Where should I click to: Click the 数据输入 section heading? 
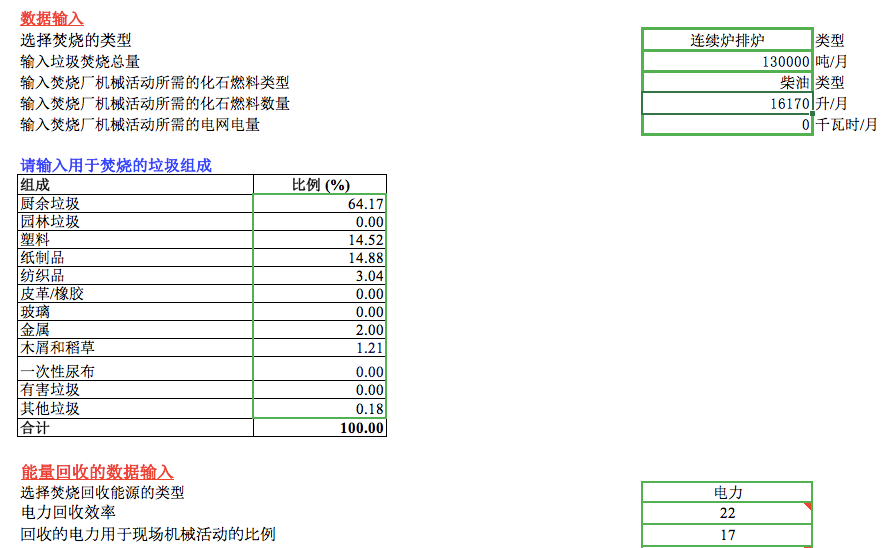click(x=52, y=19)
